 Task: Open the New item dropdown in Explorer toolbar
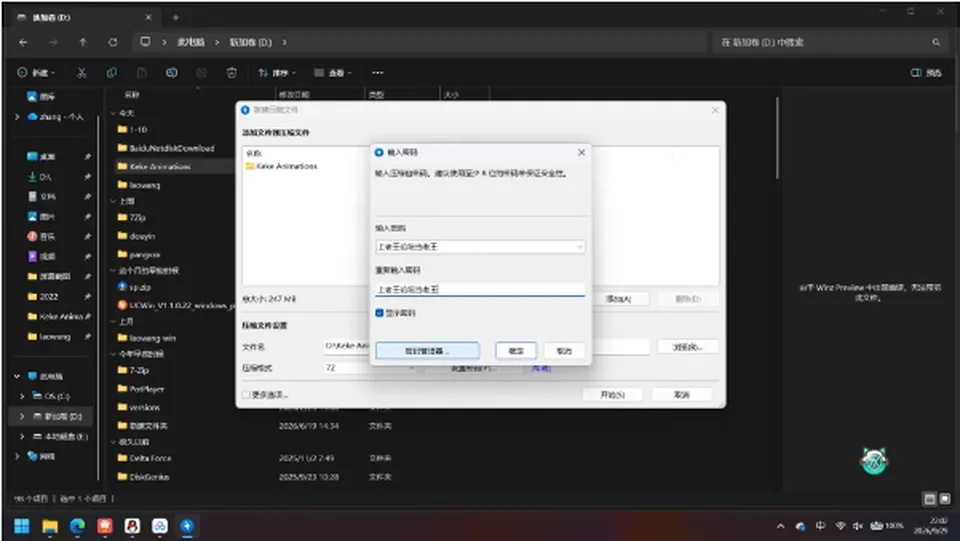click(x=36, y=73)
